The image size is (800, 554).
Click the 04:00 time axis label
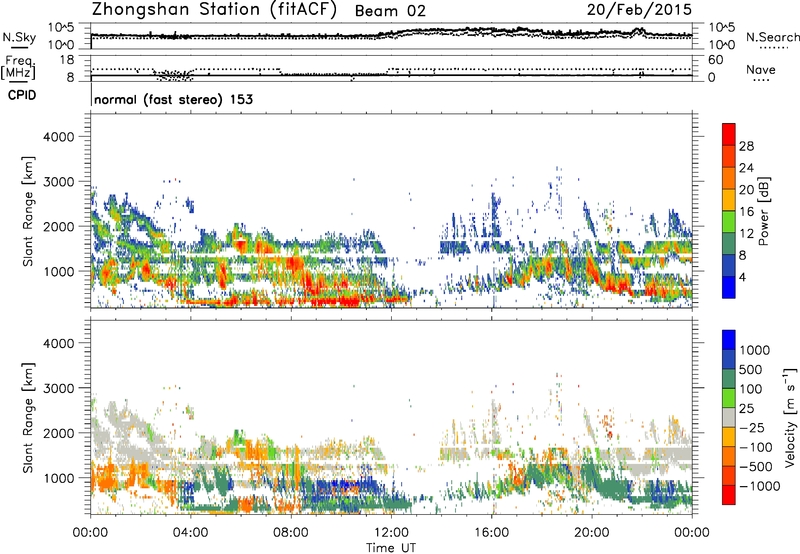point(190,533)
